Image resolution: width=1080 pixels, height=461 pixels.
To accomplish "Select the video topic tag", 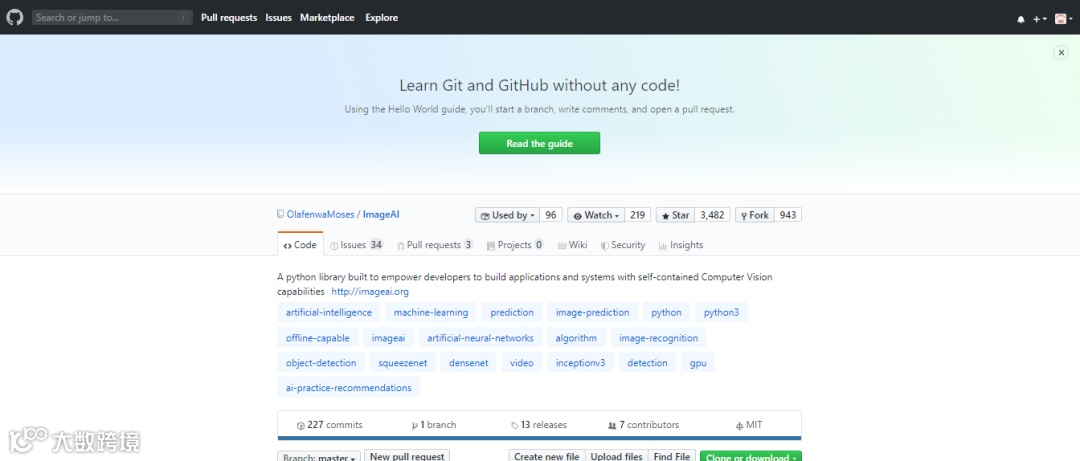I will pos(521,362).
